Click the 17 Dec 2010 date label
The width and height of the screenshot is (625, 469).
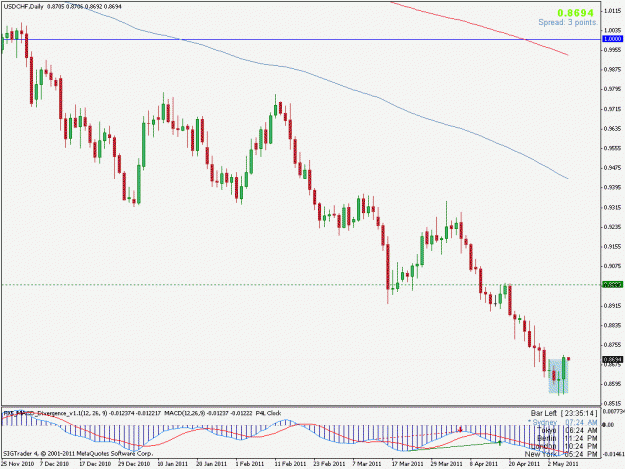point(94,464)
